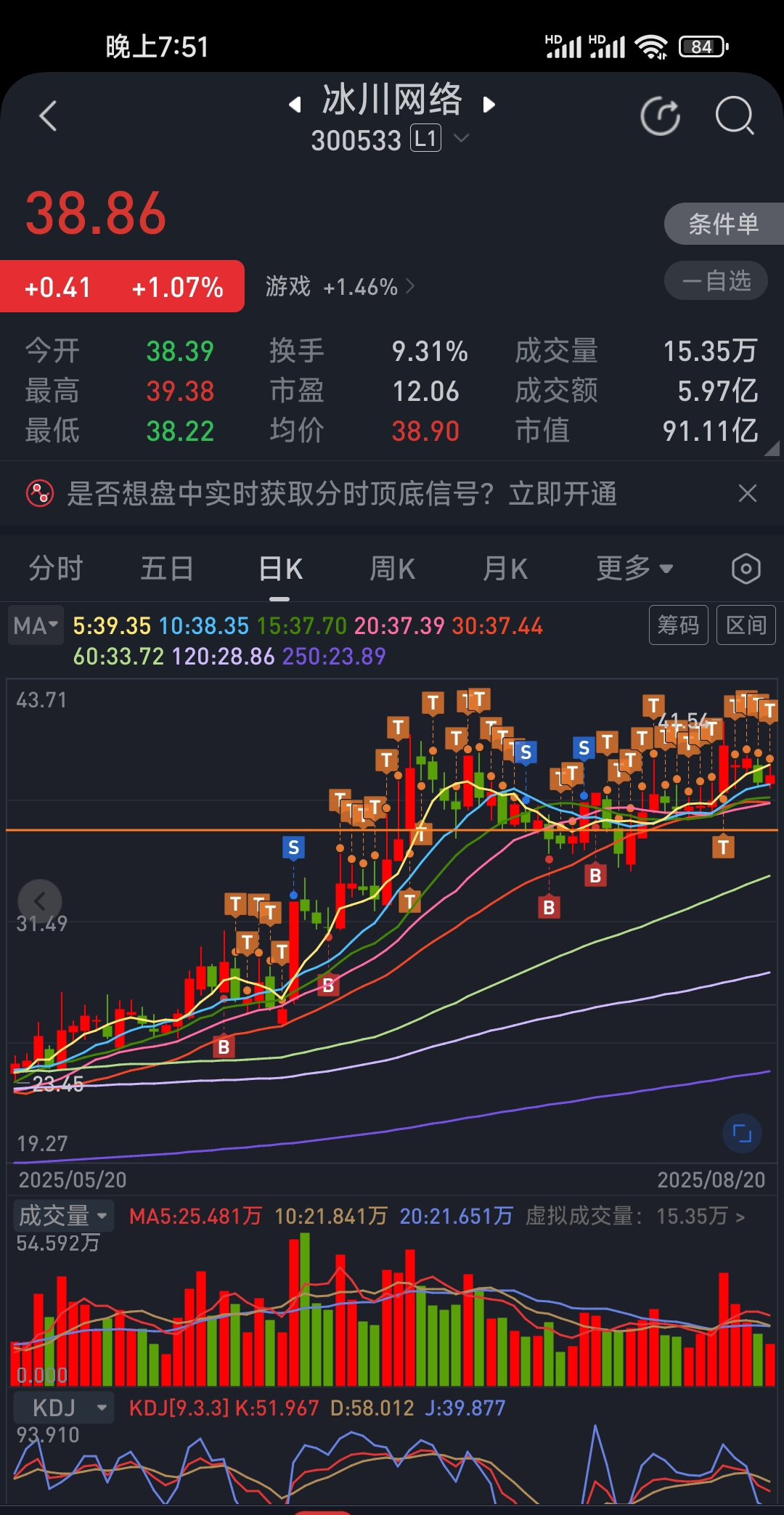Viewport: 784px width, 1515px height.
Task: Open 虚拟成交量 details arrow
Action: pos(740,1217)
